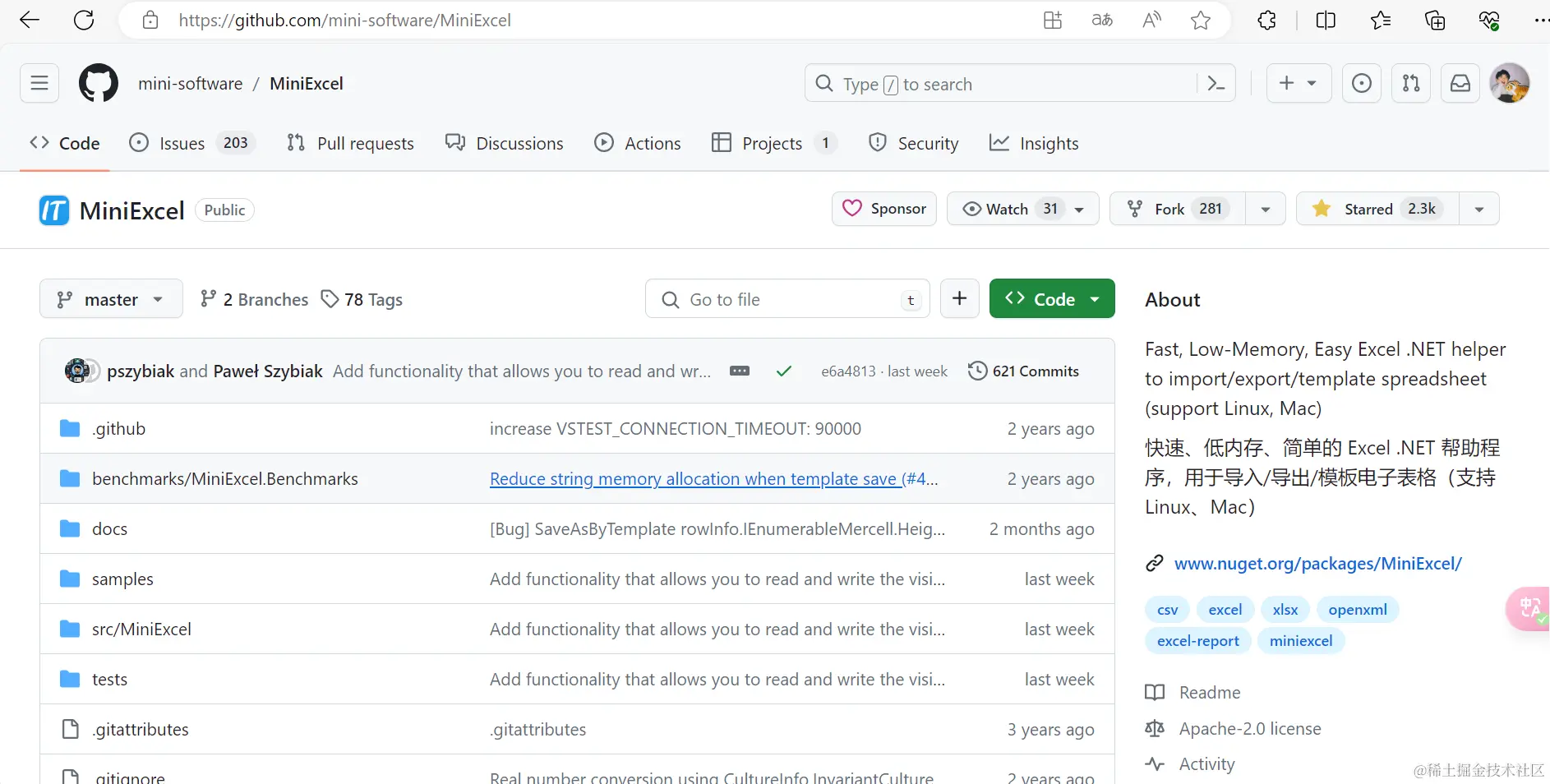Open the browser apps grid icon
1550x784 pixels.
(x=1053, y=20)
